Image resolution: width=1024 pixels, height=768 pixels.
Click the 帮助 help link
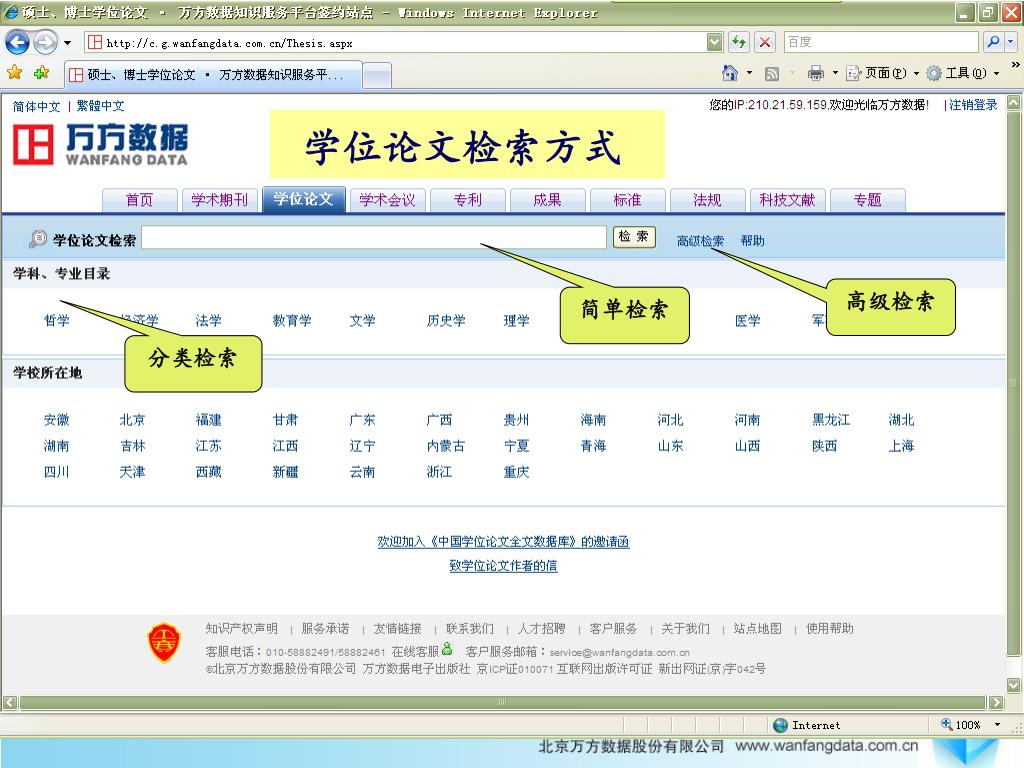[752, 241]
